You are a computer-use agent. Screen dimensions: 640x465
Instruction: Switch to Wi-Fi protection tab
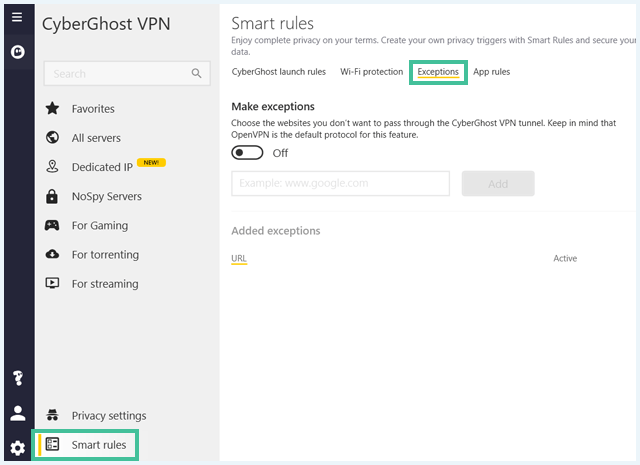pos(371,72)
